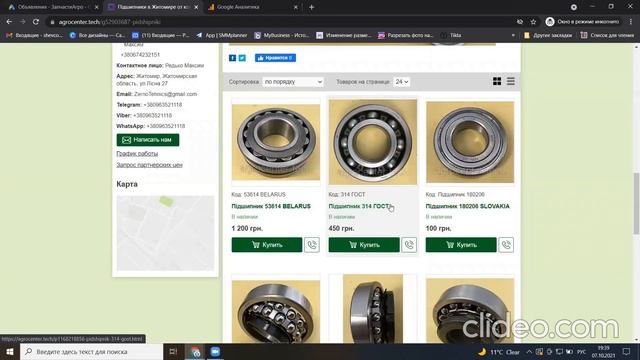The image size is (640, 360).
Task: Click the Нравится like button
Action: tap(275, 58)
